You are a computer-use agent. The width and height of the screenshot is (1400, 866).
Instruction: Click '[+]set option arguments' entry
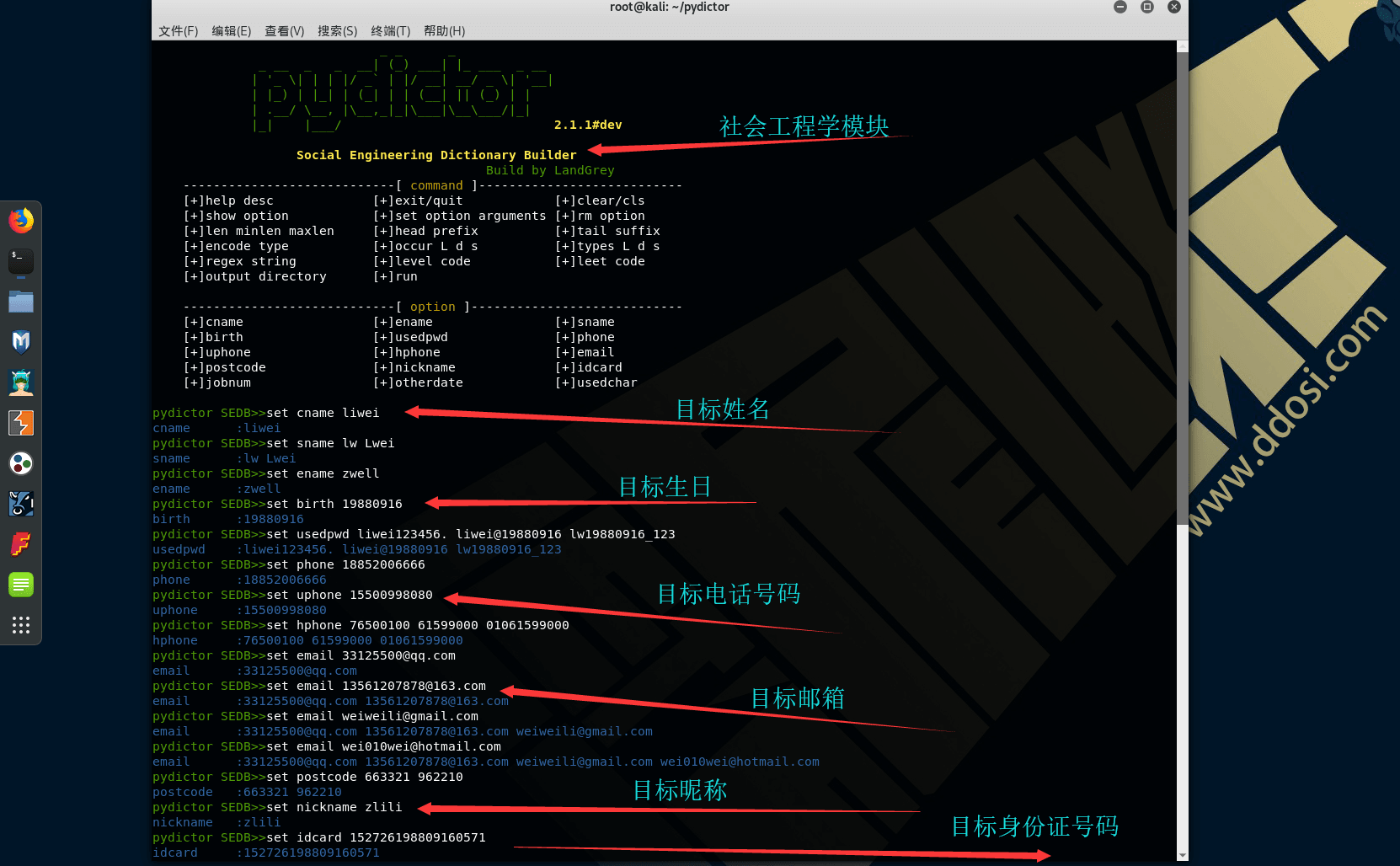(459, 216)
